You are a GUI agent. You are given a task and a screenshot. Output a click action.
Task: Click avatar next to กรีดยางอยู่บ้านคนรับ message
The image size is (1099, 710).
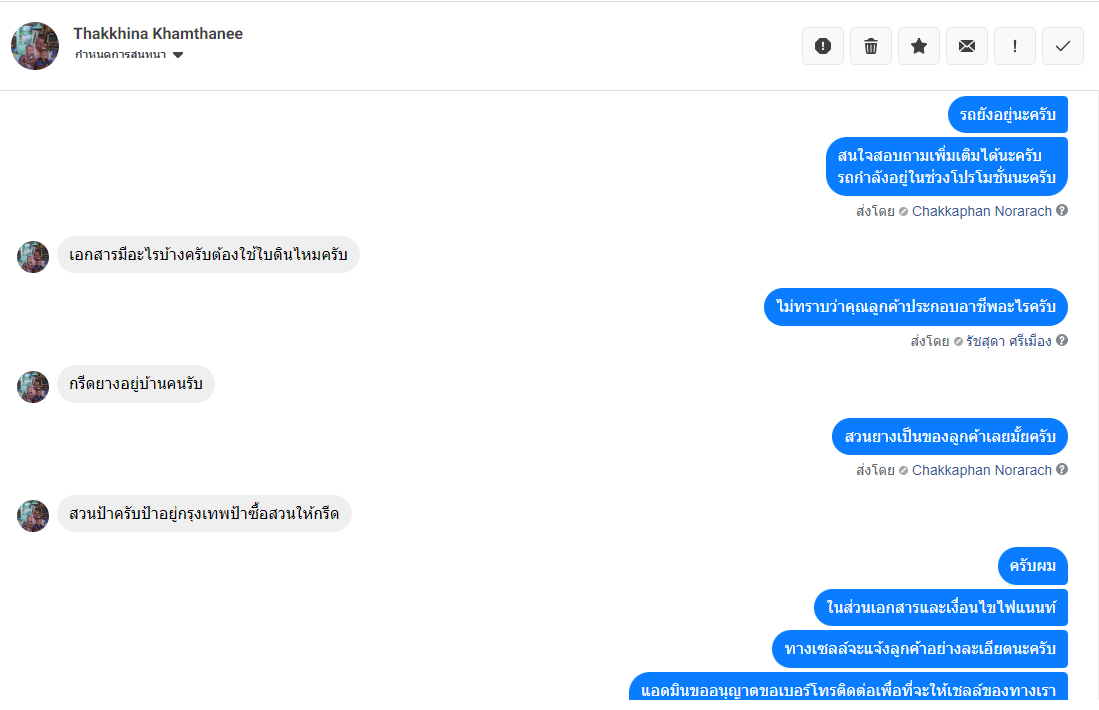point(33,386)
